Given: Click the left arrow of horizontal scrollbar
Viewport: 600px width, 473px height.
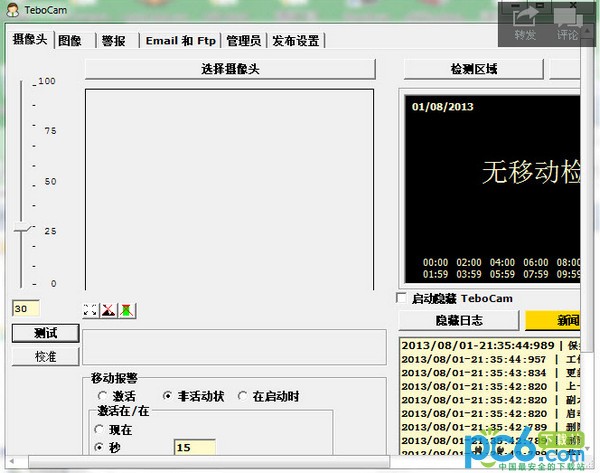Looking at the screenshot, I should (12, 461).
